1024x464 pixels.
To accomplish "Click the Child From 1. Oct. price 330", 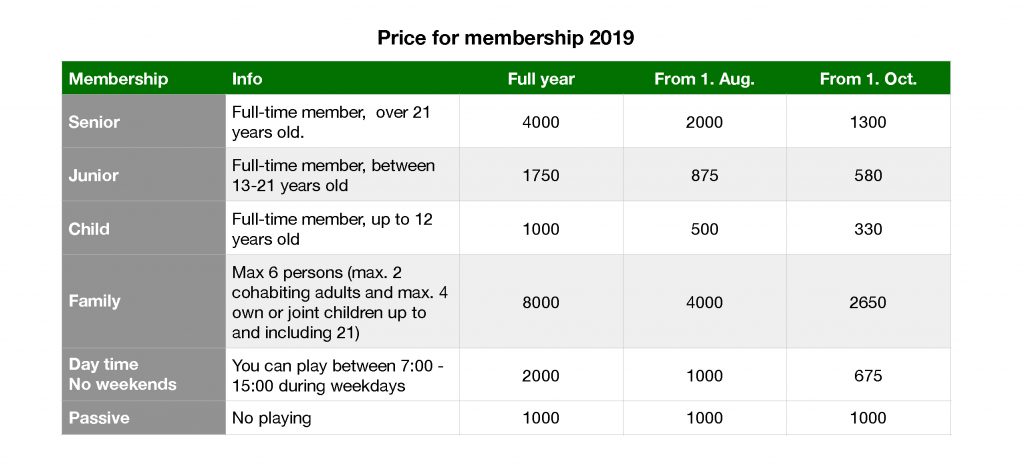I will click(x=868, y=229).
